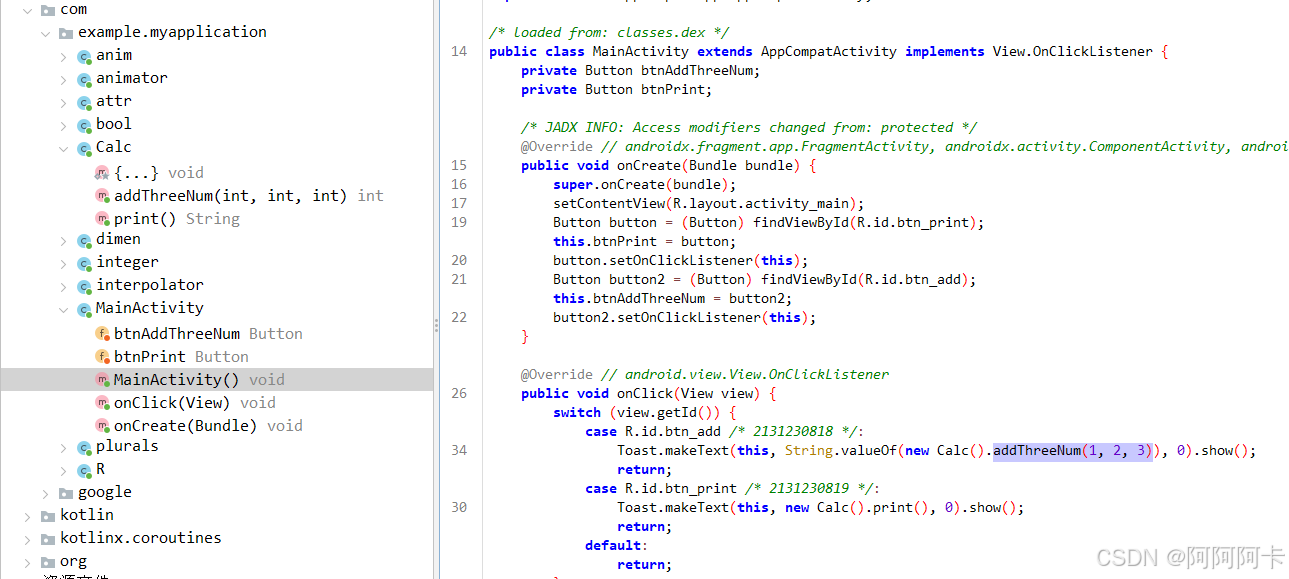The image size is (1289, 579).
Task: Click addThreeNum call in the code
Action: tap(1037, 451)
